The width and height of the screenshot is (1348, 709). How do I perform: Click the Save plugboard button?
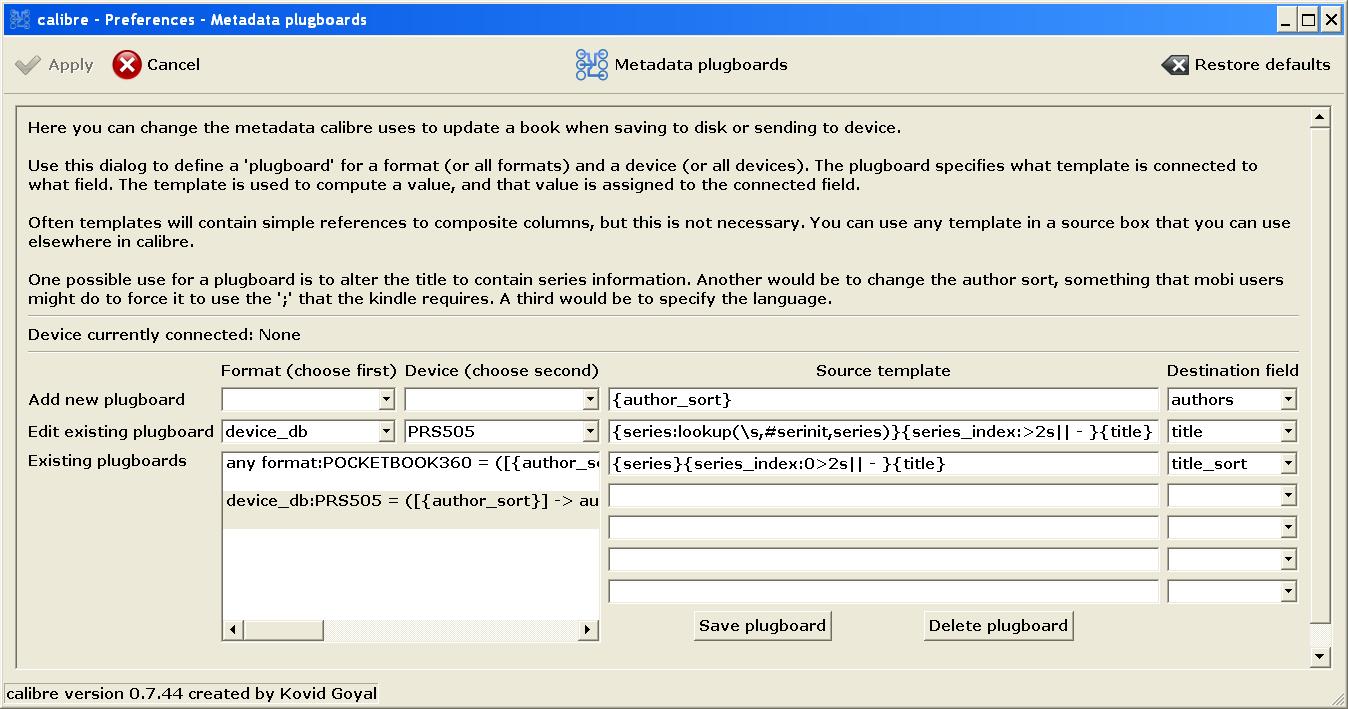click(763, 626)
